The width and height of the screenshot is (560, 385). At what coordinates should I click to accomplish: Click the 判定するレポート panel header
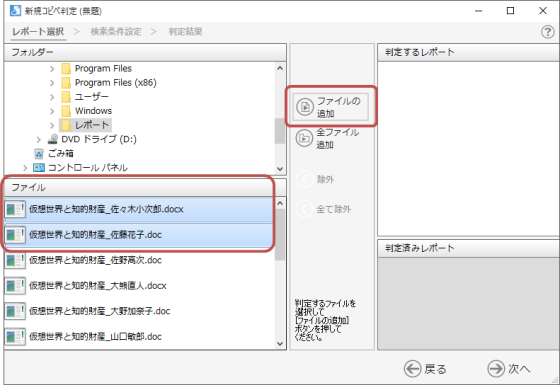(x=468, y=52)
